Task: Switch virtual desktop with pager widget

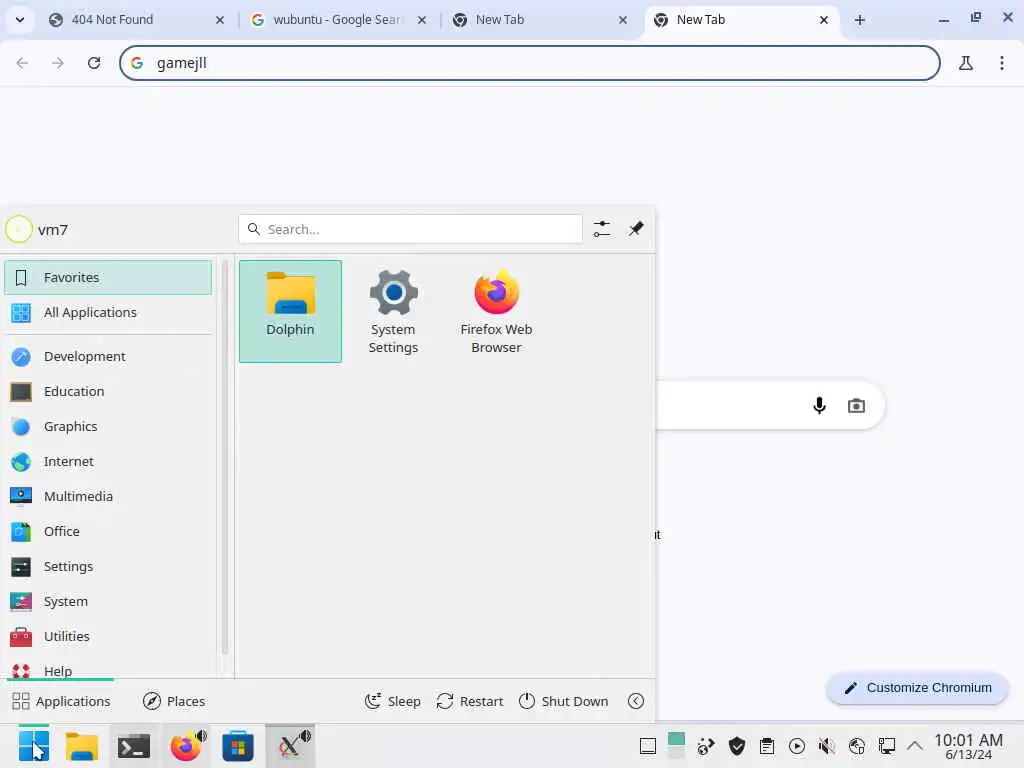Action: 677,746
